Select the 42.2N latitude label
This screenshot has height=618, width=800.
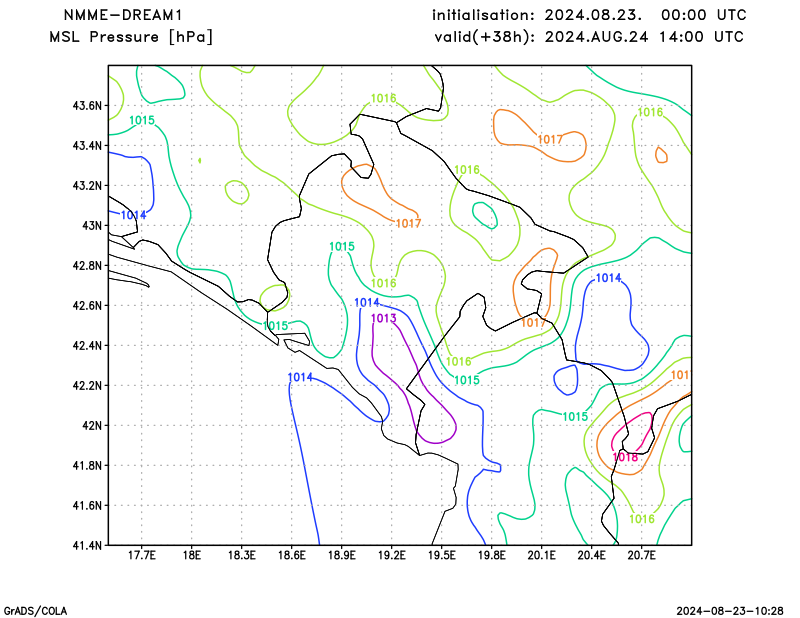87,386
